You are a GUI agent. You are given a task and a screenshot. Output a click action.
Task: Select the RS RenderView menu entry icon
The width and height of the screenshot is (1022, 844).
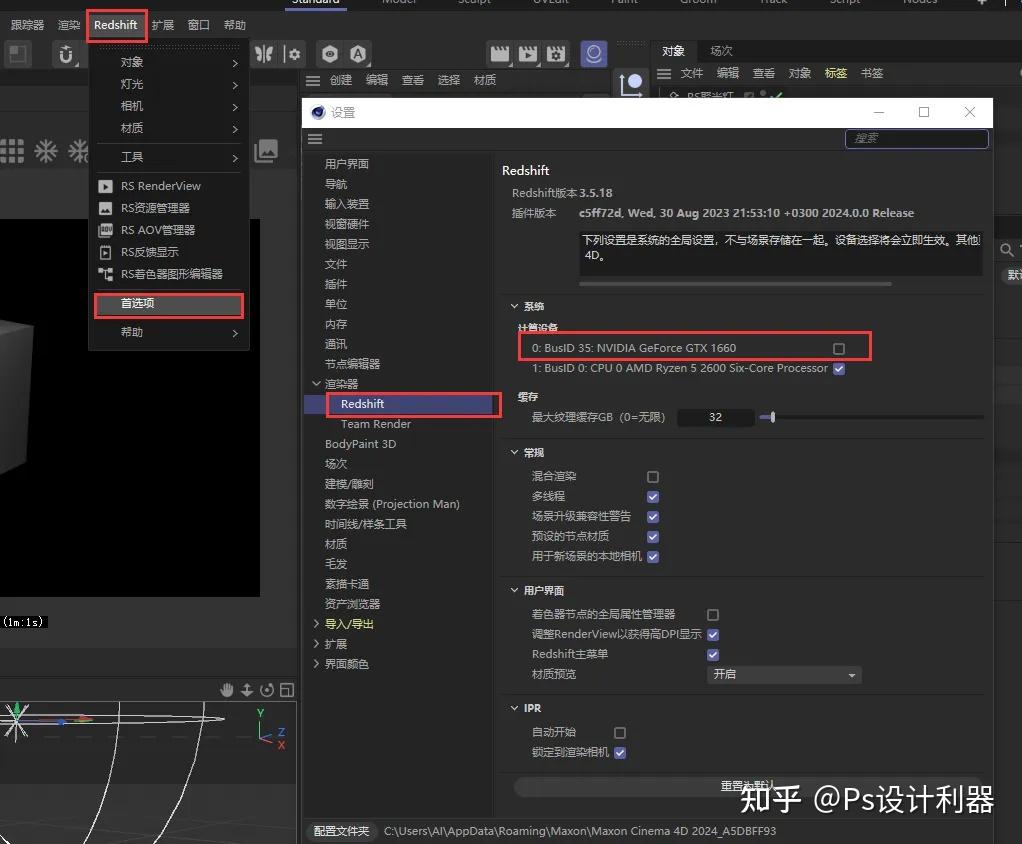(x=108, y=186)
